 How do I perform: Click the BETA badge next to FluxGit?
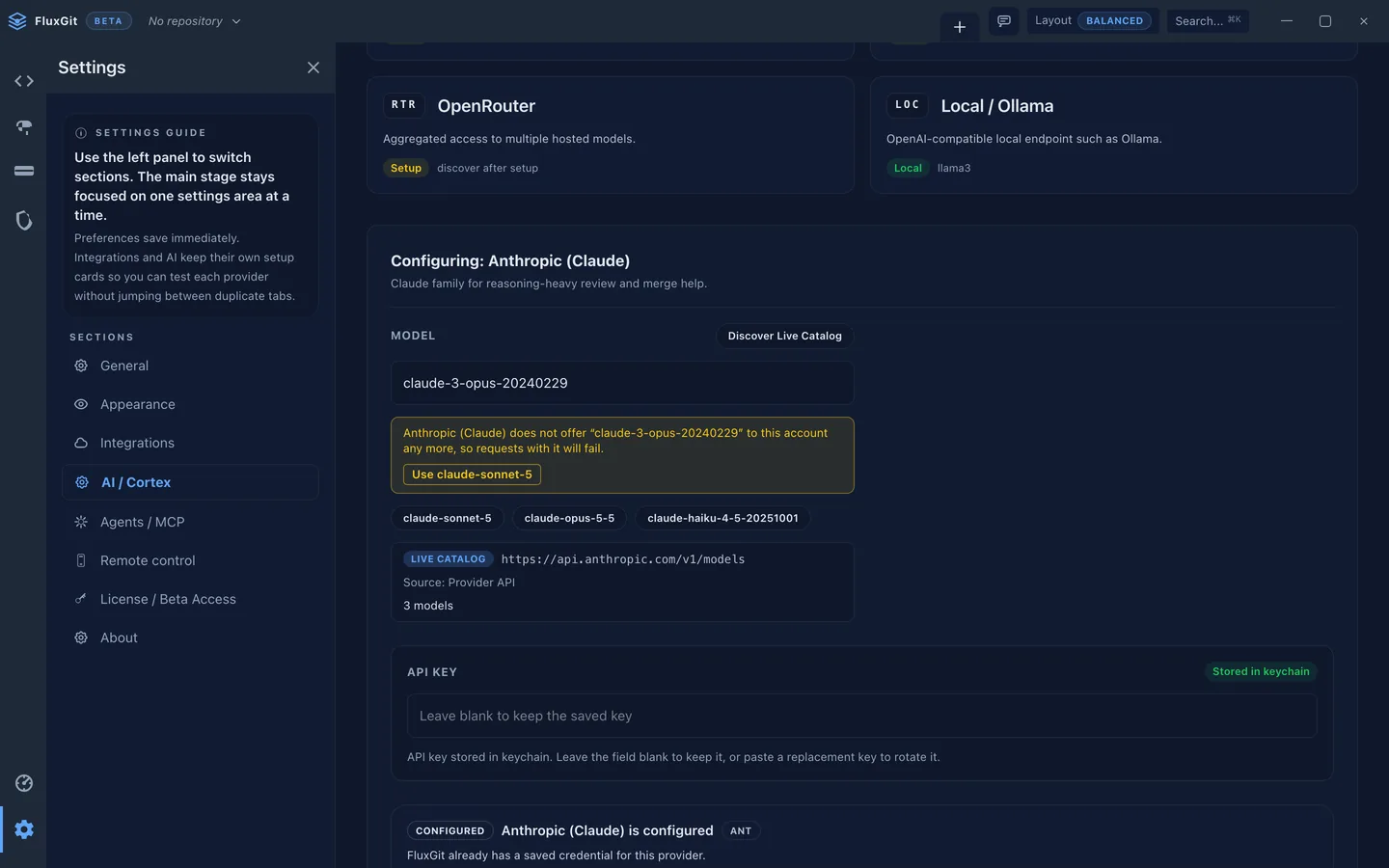(x=108, y=21)
